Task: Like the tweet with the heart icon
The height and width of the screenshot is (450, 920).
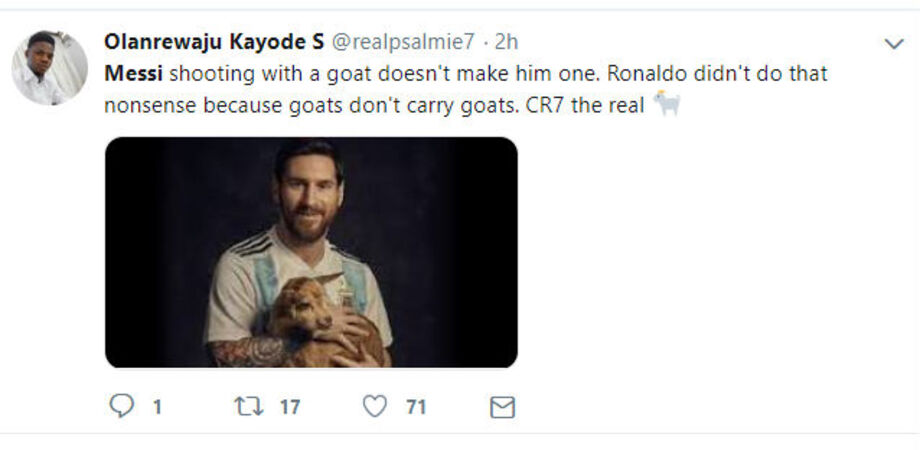Action: point(374,407)
